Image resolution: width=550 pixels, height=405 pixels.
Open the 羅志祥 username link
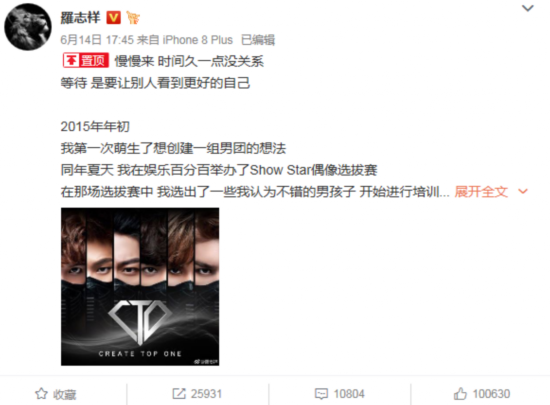(80, 18)
